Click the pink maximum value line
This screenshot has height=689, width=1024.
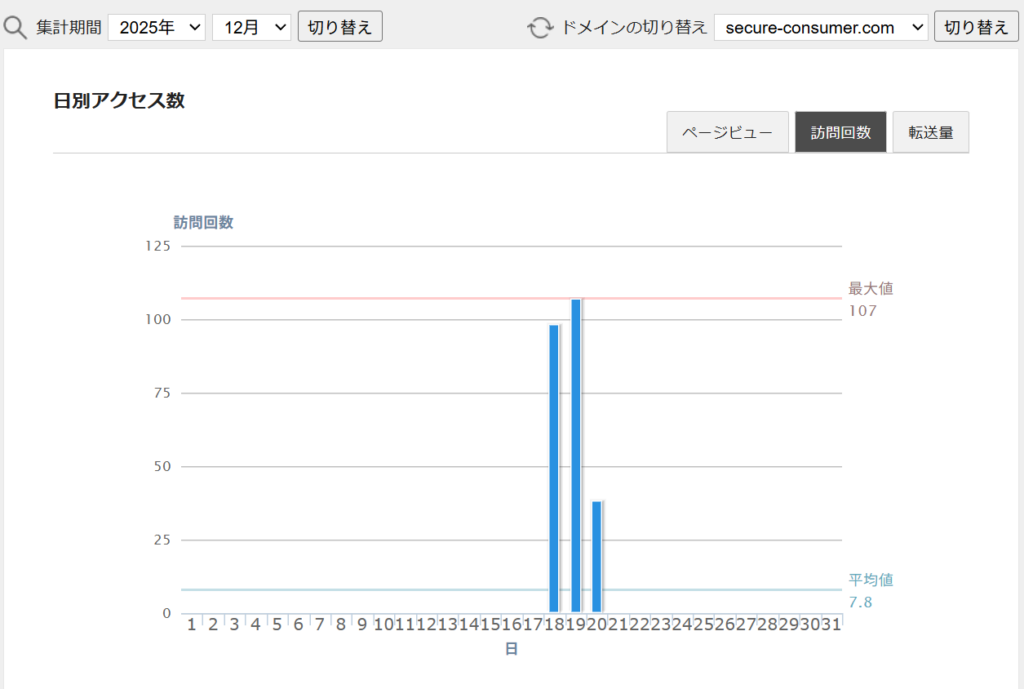(400, 298)
